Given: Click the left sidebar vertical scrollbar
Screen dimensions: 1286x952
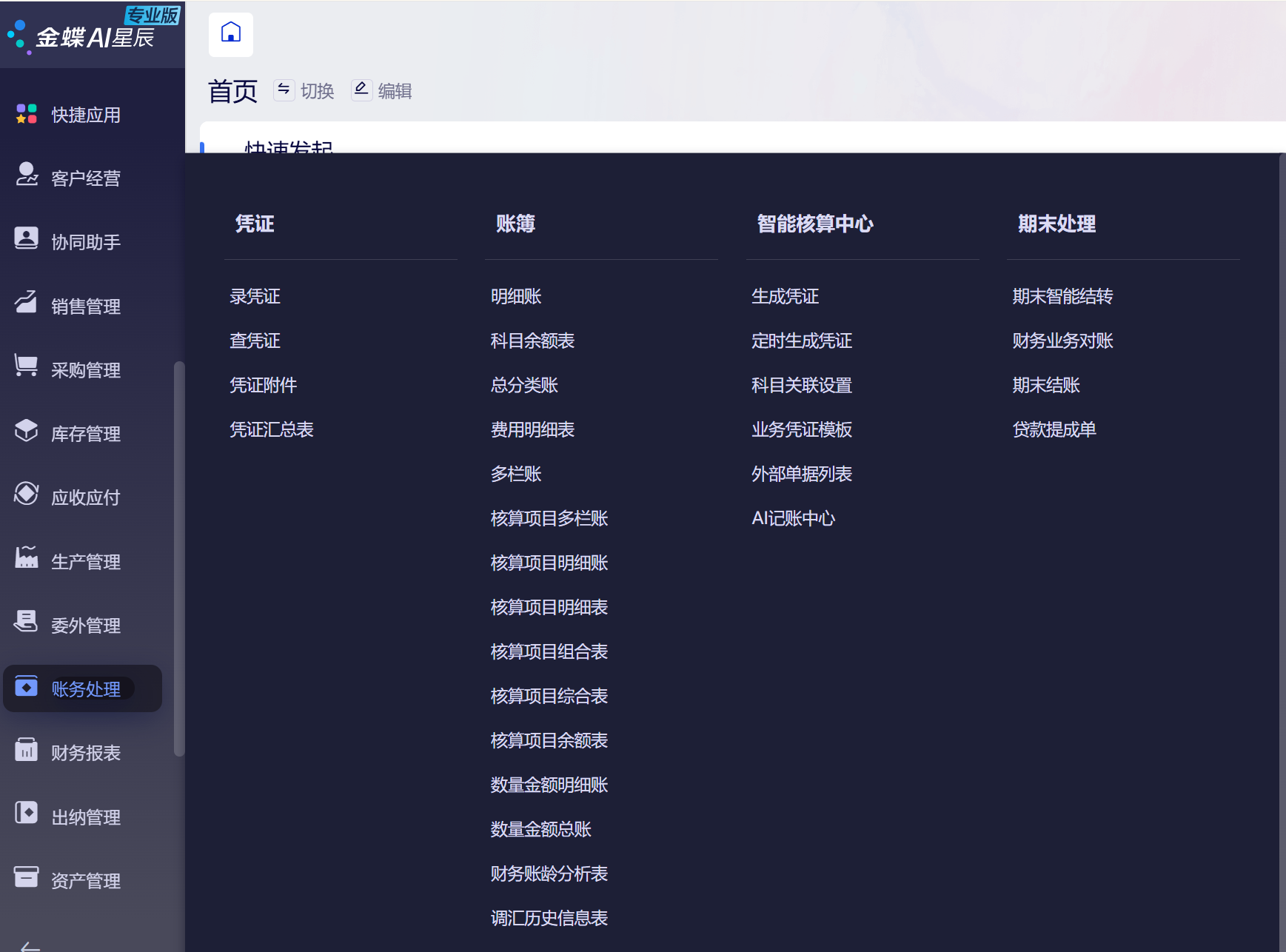Looking at the screenshot, I should pos(178,559).
